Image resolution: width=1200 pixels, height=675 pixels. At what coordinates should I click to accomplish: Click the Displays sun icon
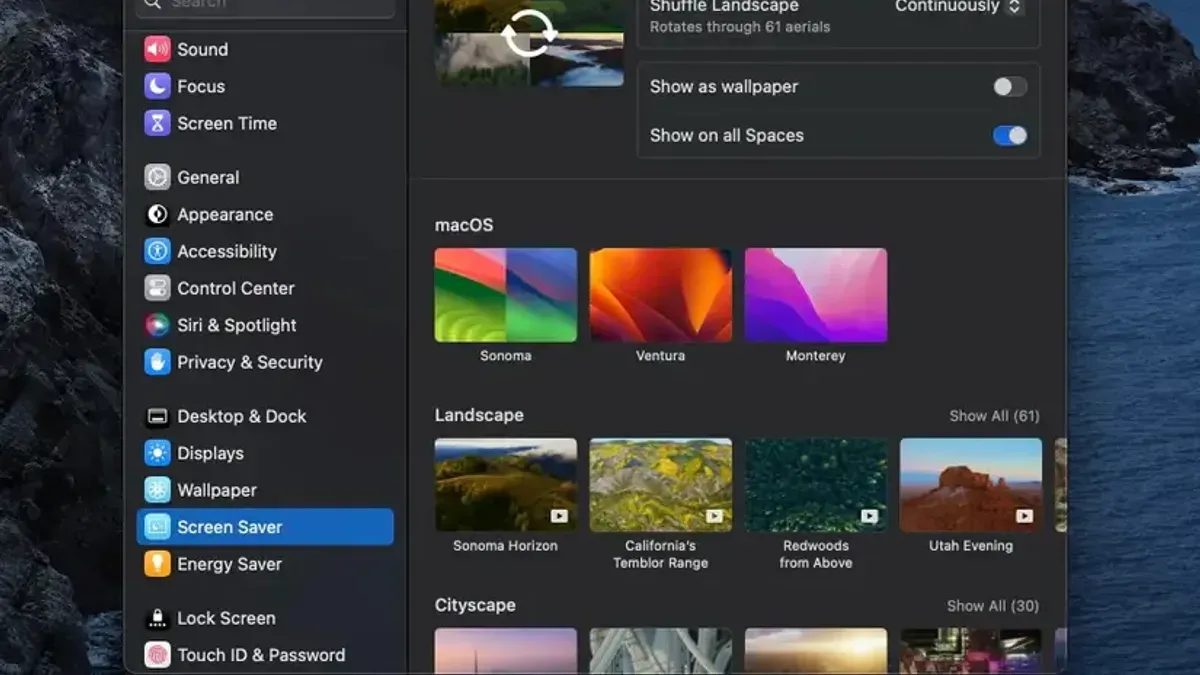(x=157, y=453)
